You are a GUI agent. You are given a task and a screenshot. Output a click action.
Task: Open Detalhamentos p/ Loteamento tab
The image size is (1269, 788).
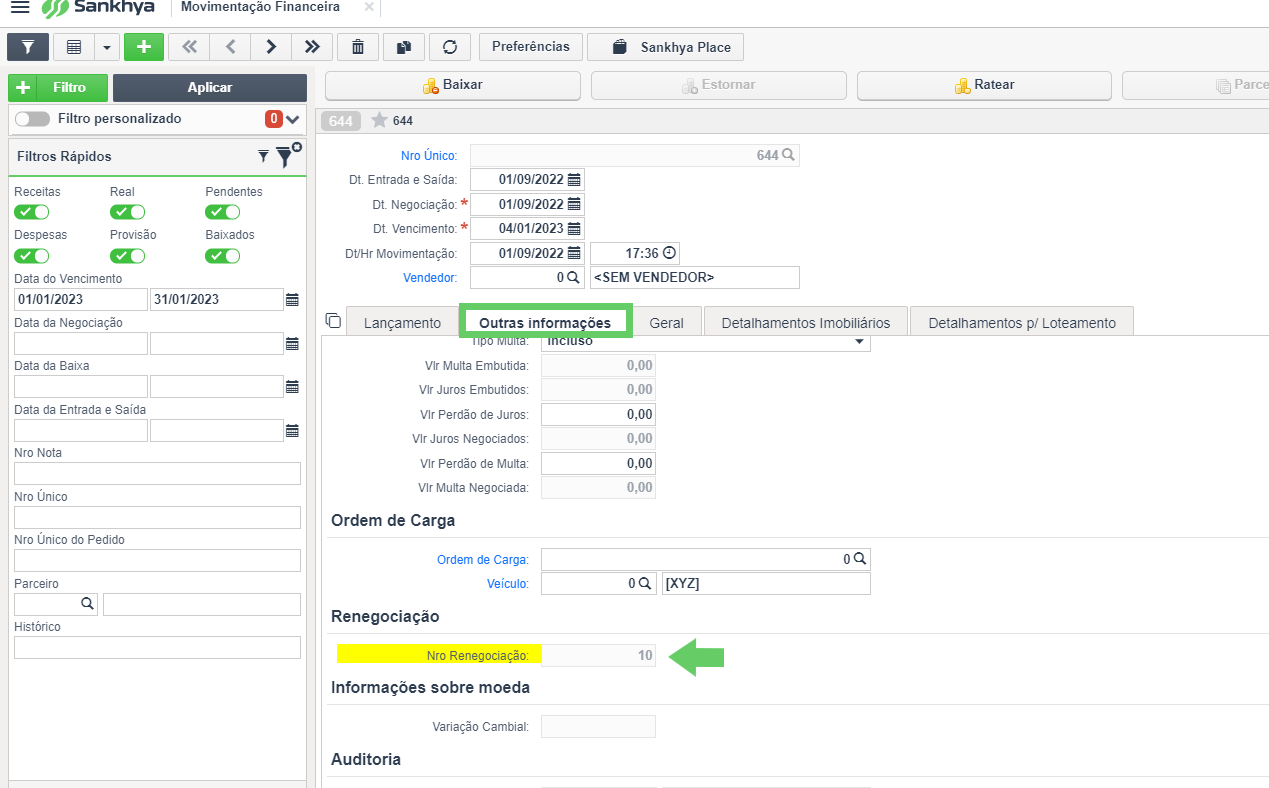(1022, 322)
